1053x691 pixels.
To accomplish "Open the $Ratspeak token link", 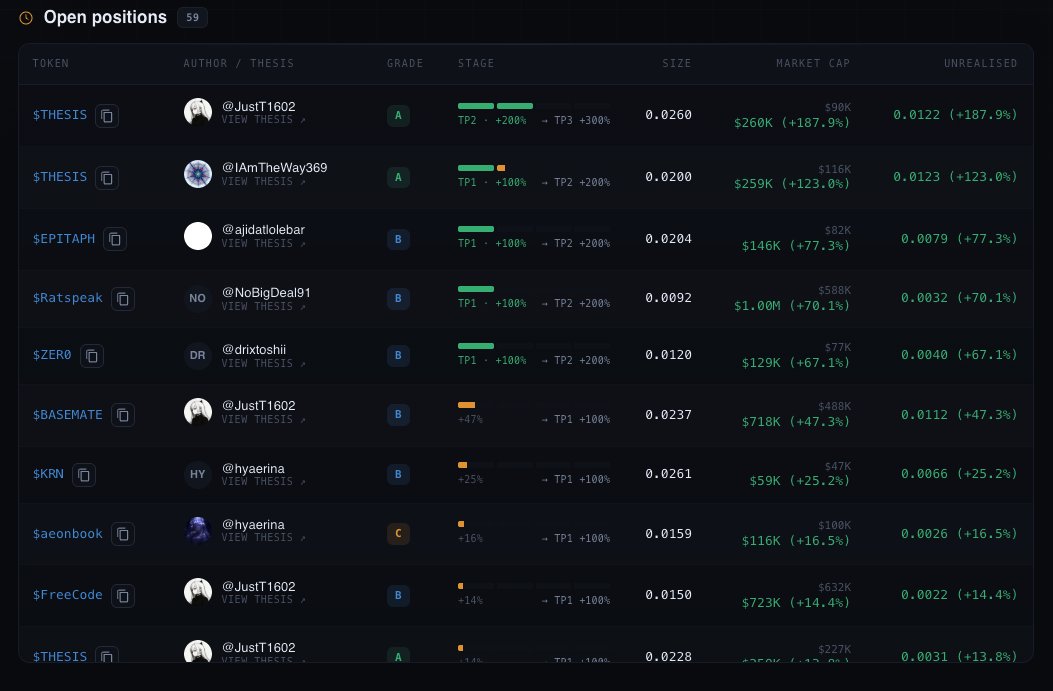I will pyautogui.click(x=68, y=297).
